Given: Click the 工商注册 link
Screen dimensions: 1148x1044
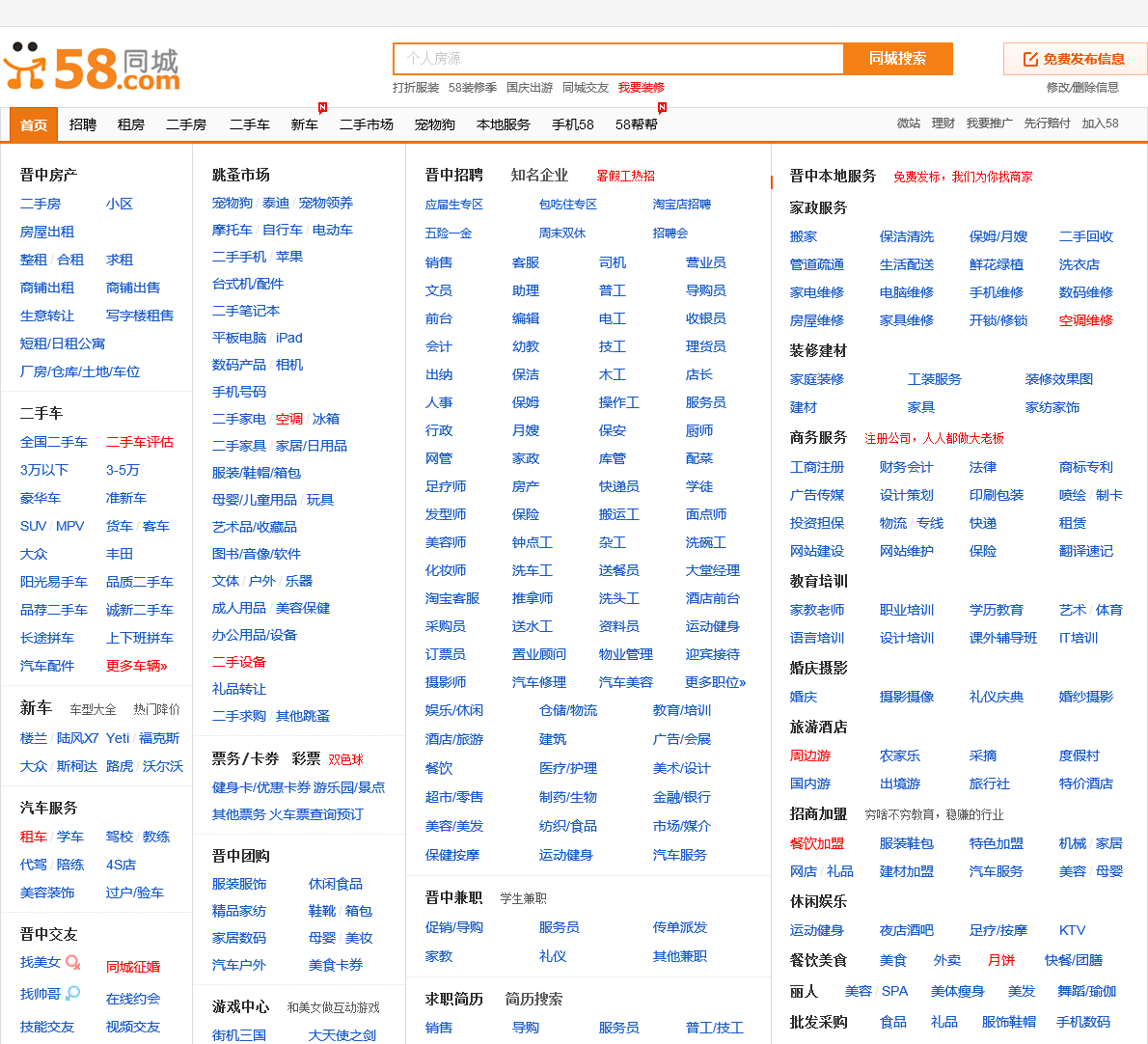Looking at the screenshot, I should point(817,467).
